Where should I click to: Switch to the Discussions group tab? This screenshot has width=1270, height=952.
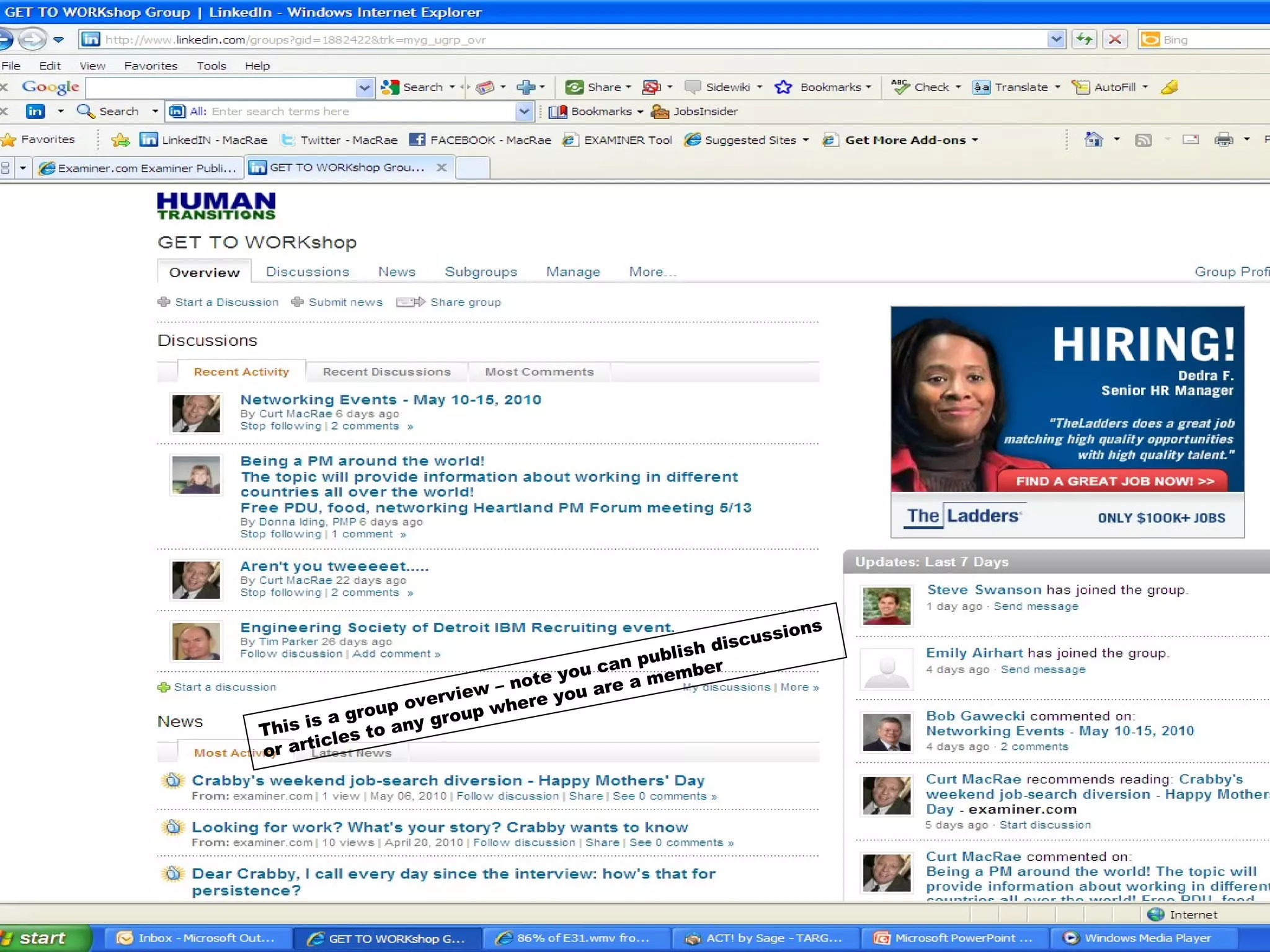click(308, 272)
